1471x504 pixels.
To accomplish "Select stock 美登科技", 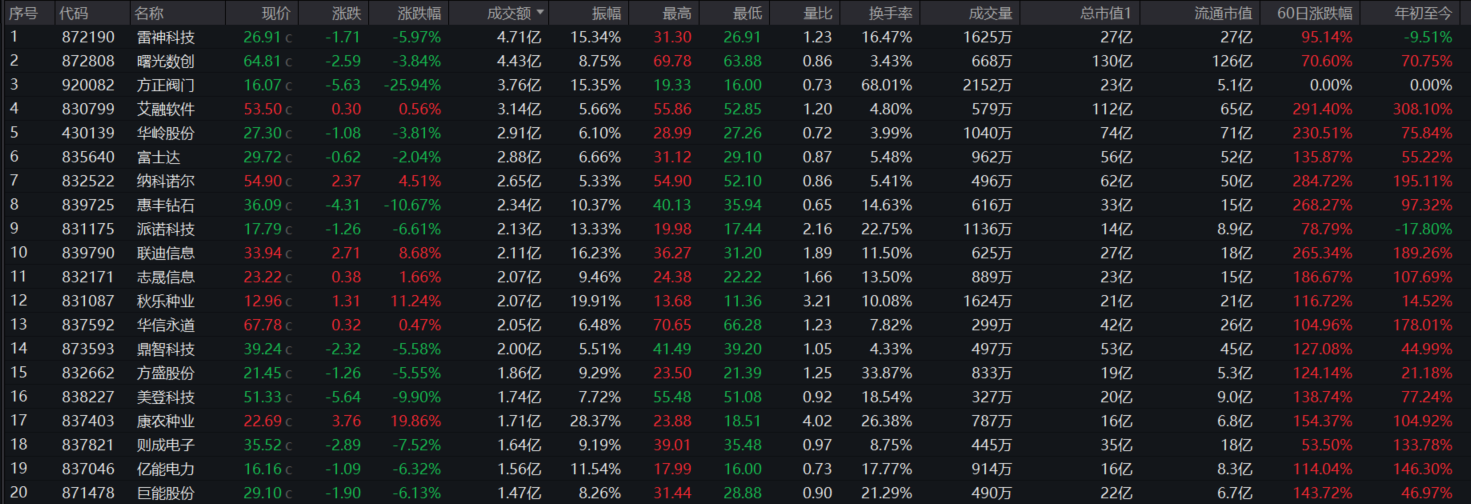I will coord(166,397).
